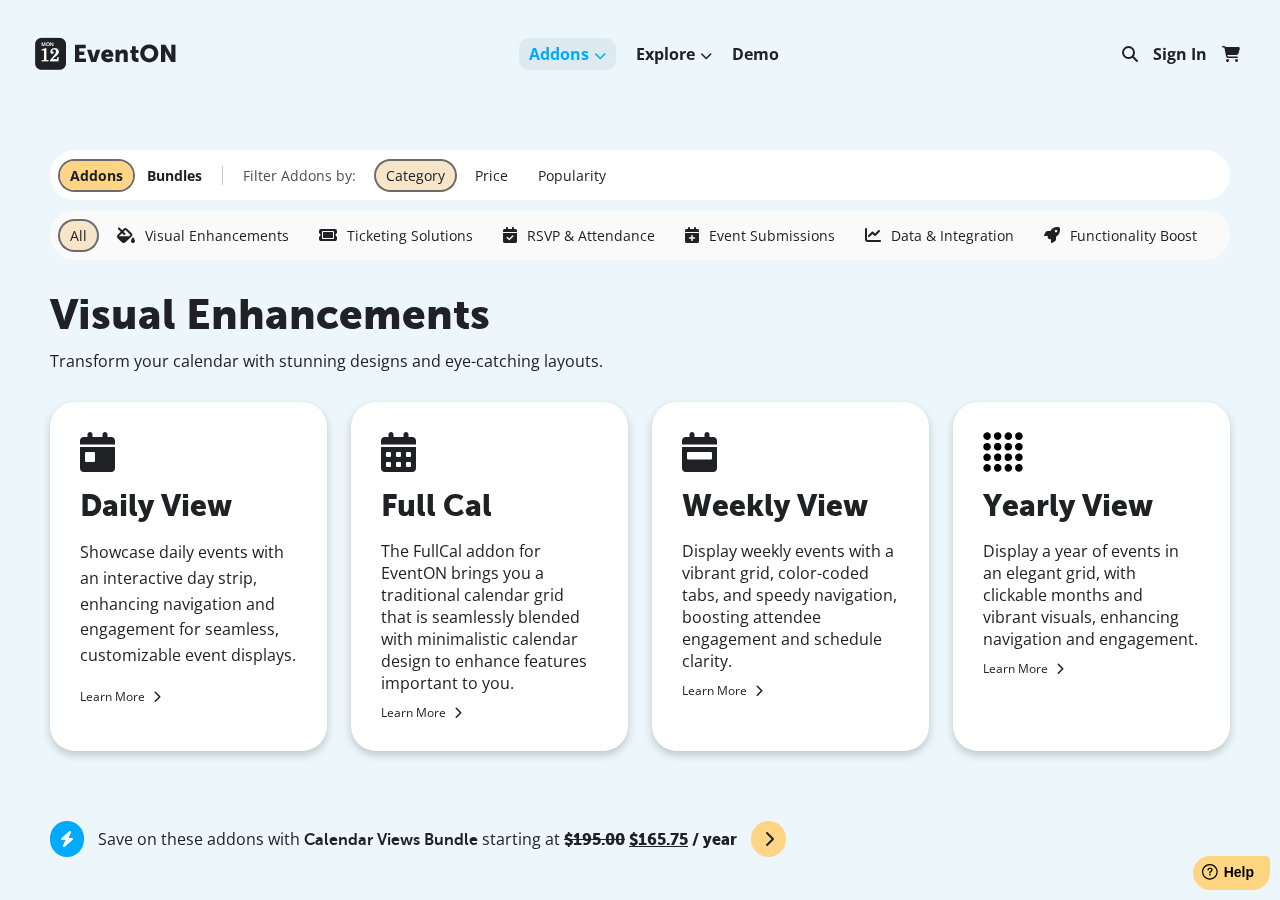Image resolution: width=1280 pixels, height=900 pixels.
Task: Click Learn More under Daily View
Action: point(121,696)
